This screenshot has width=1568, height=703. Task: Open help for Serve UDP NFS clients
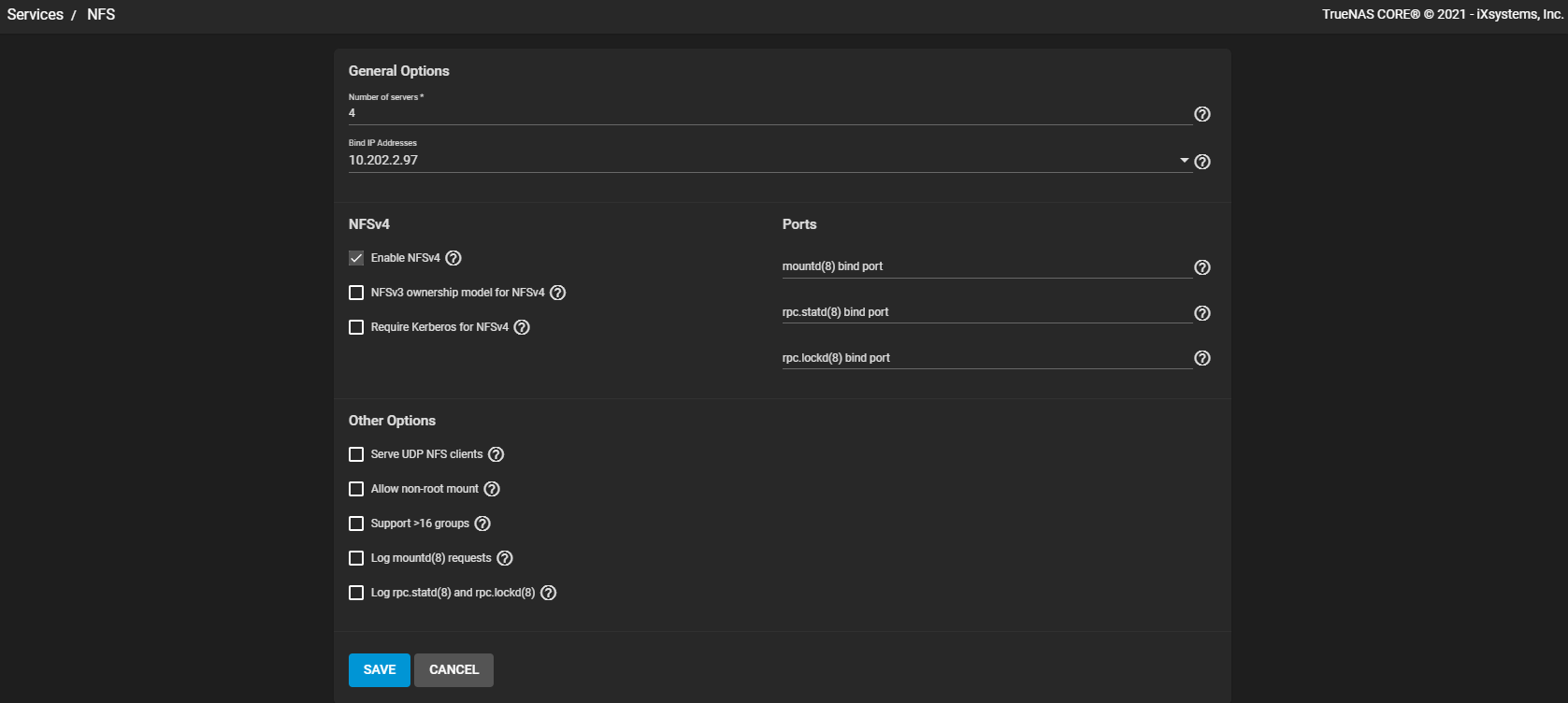(x=496, y=454)
